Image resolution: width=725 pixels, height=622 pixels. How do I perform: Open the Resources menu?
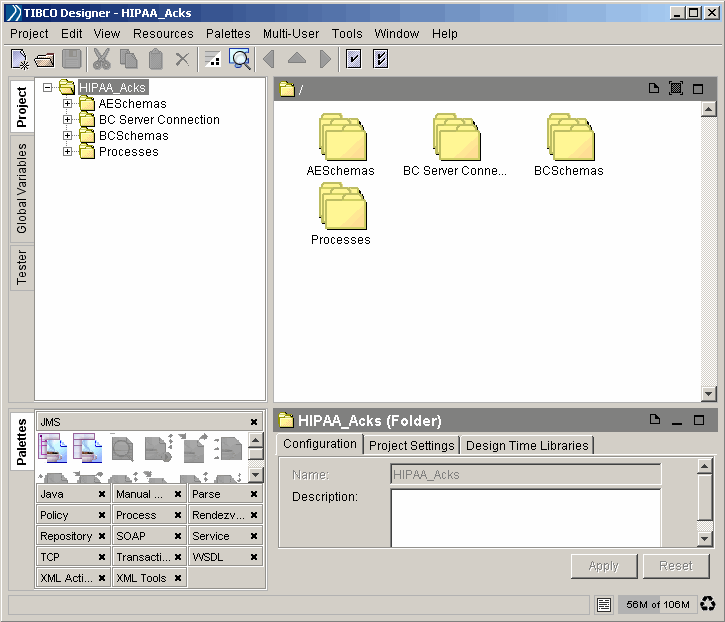(x=163, y=34)
